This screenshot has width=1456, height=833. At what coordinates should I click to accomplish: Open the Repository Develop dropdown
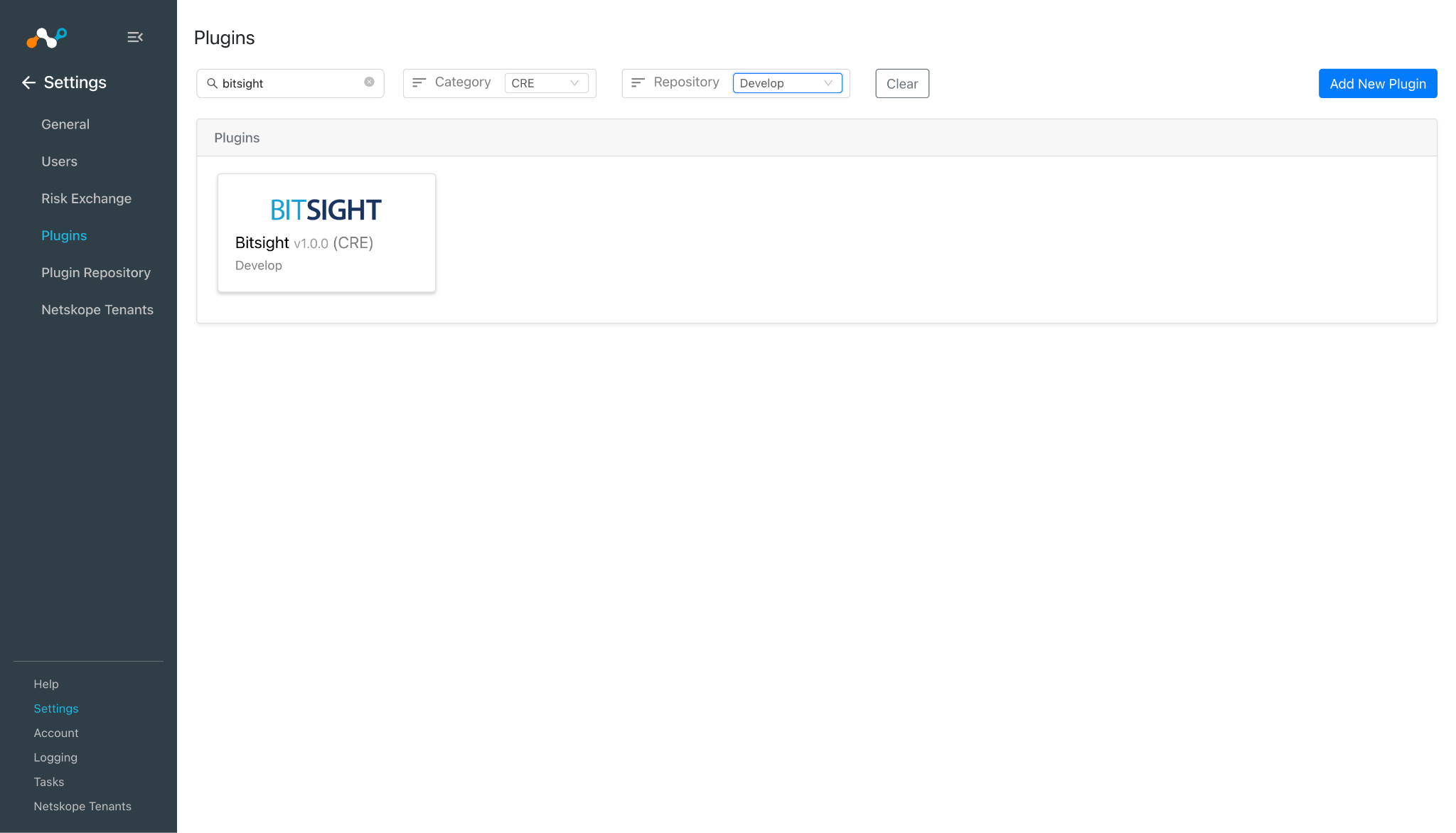(x=787, y=83)
